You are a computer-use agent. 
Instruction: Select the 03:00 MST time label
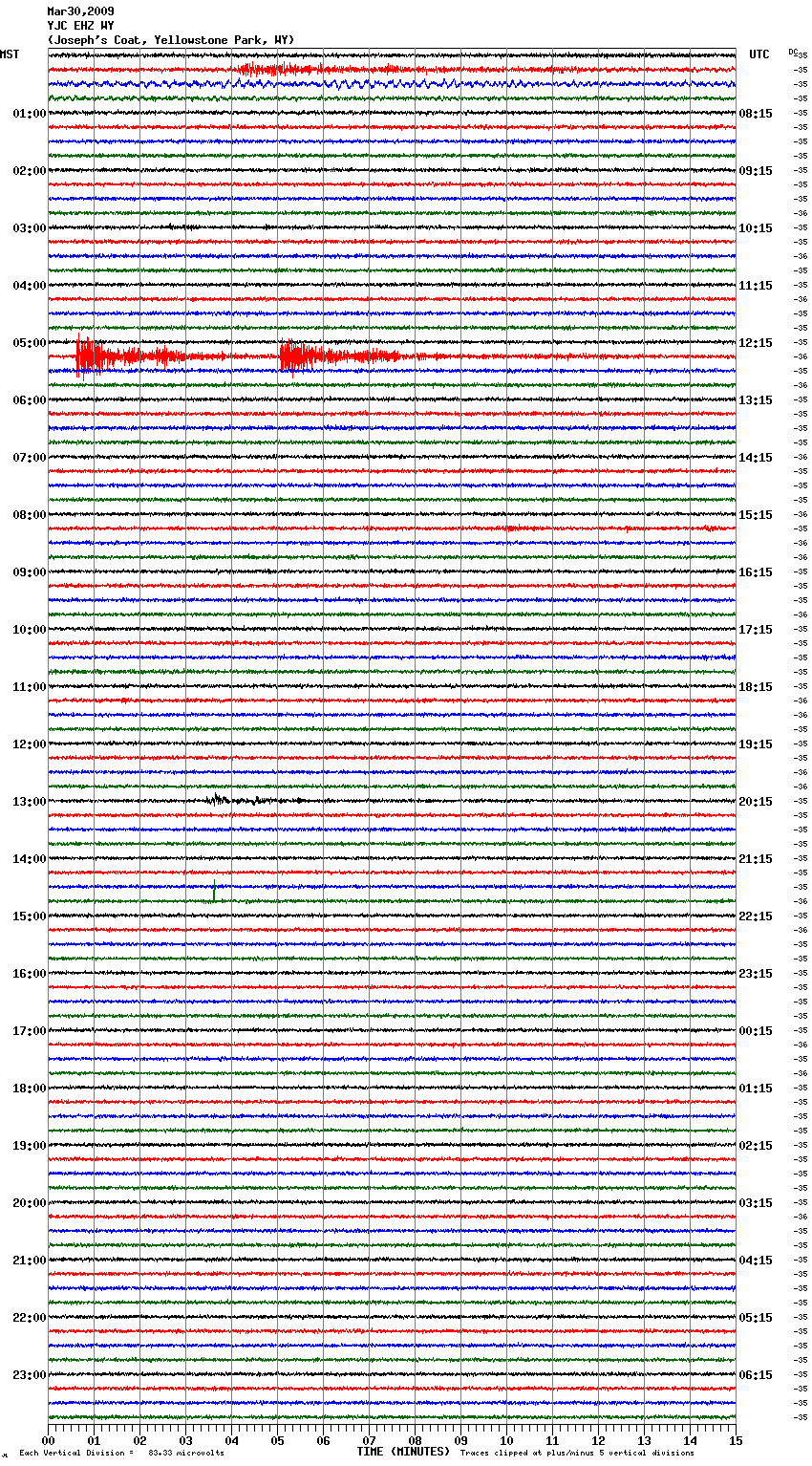pyautogui.click(x=30, y=228)
